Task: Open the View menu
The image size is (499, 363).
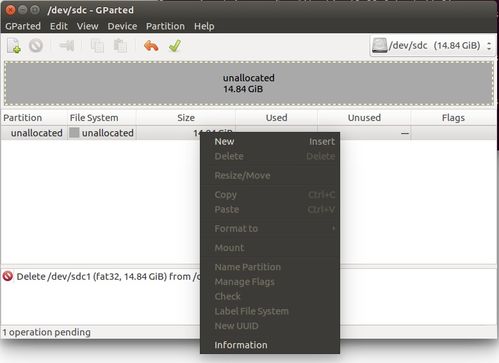Action: [88, 26]
